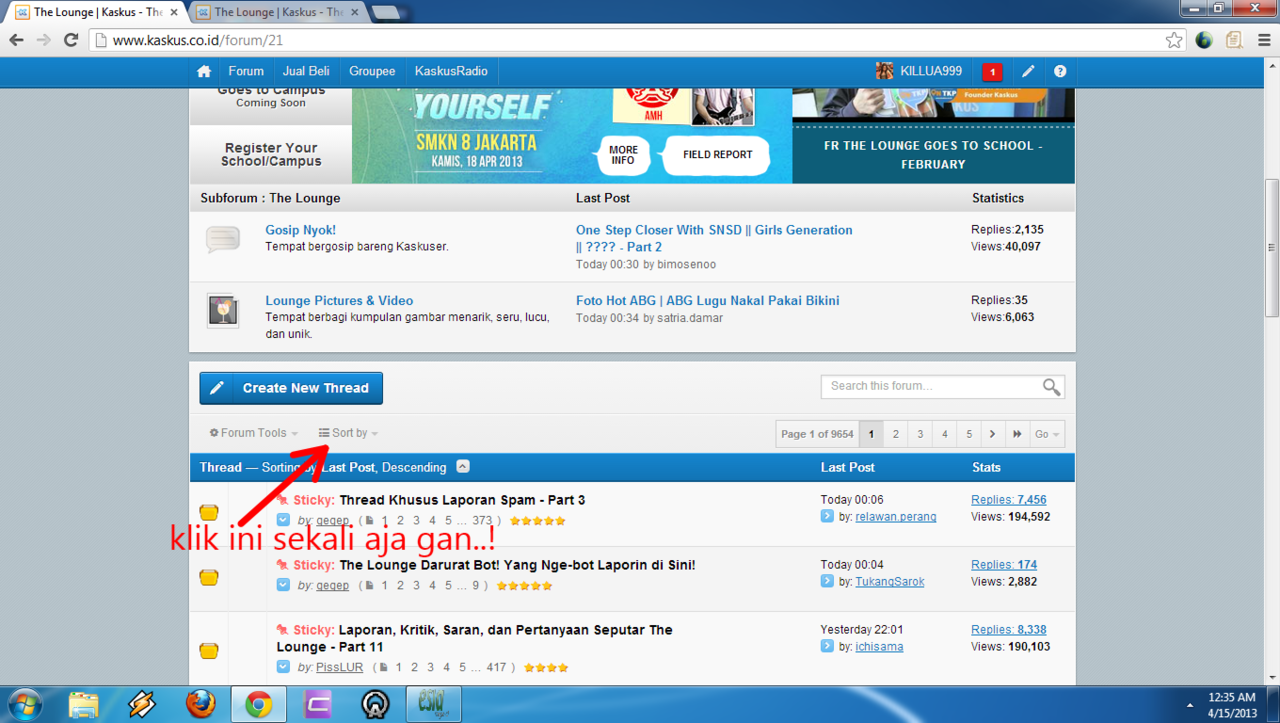This screenshot has width=1280, height=723.
Task: Go to Kaskus home icon
Action: 204,71
